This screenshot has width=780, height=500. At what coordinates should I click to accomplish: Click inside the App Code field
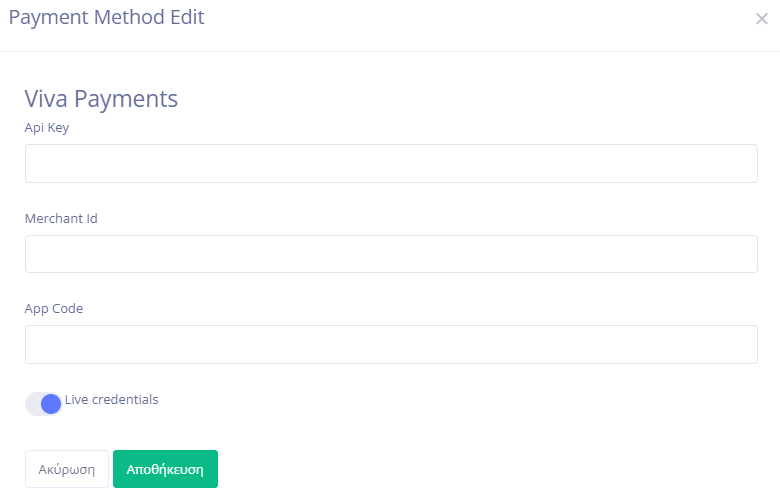point(391,344)
